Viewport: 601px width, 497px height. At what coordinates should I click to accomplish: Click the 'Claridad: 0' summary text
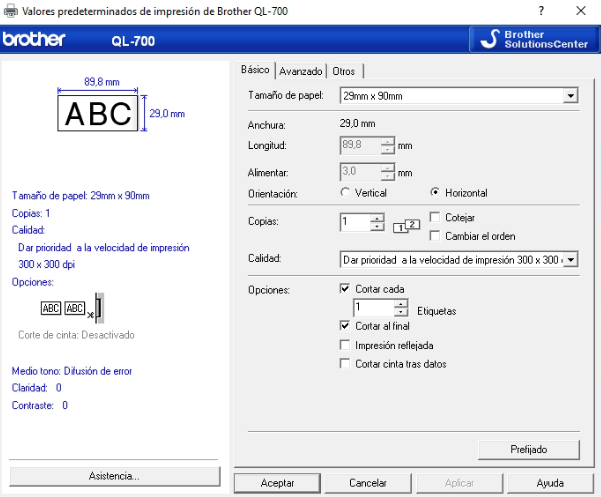(x=36, y=388)
